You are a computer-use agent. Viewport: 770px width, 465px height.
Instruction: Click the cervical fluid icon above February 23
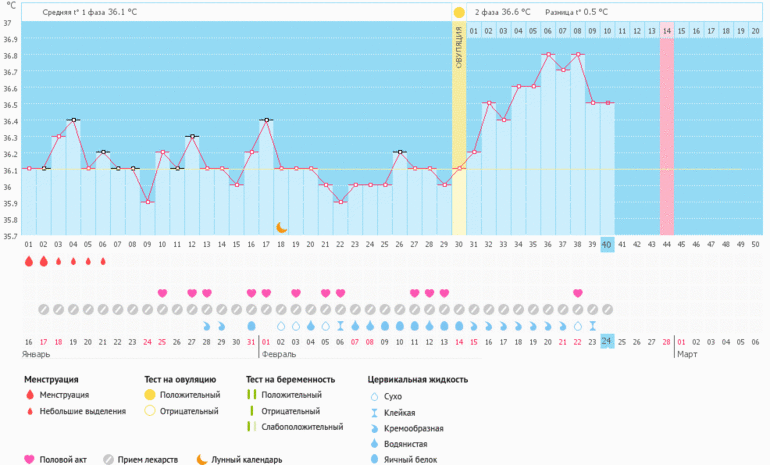[x=592, y=326]
